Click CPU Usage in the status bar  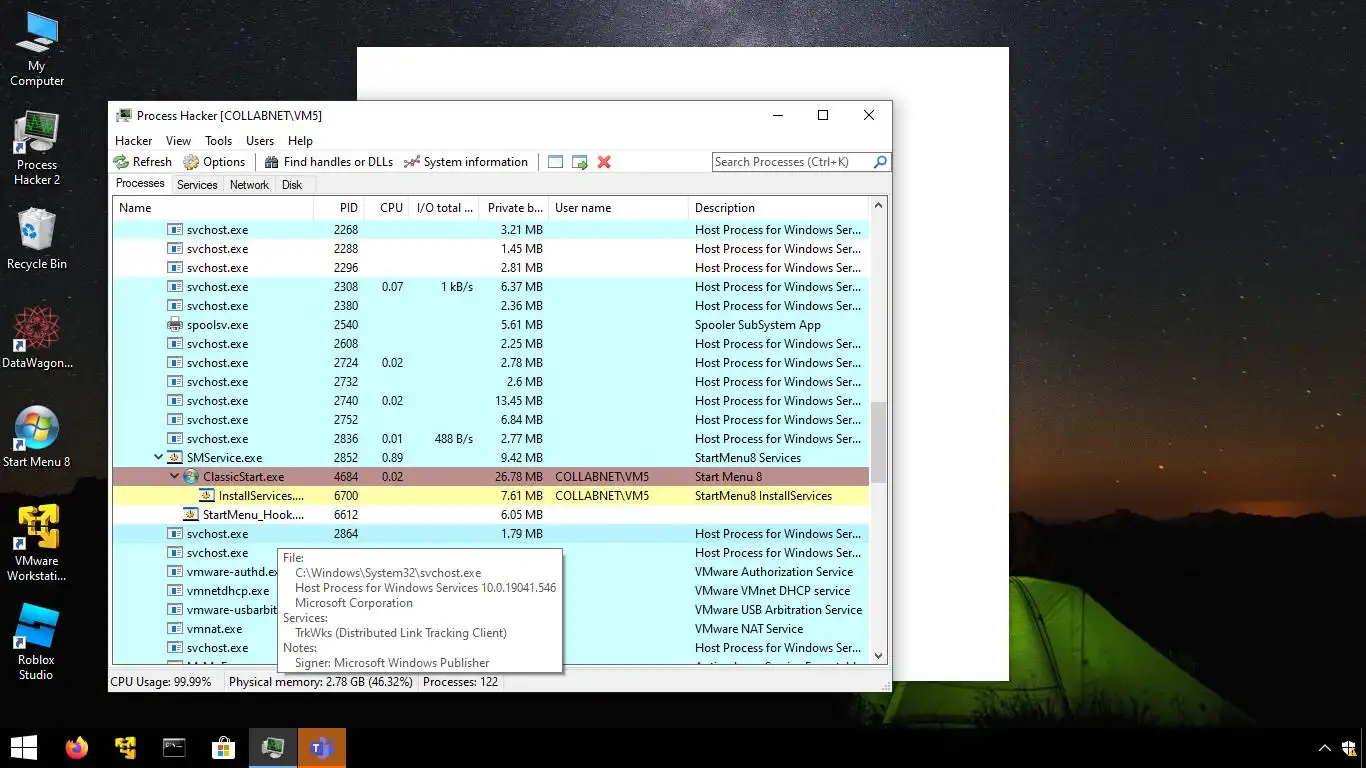(161, 682)
